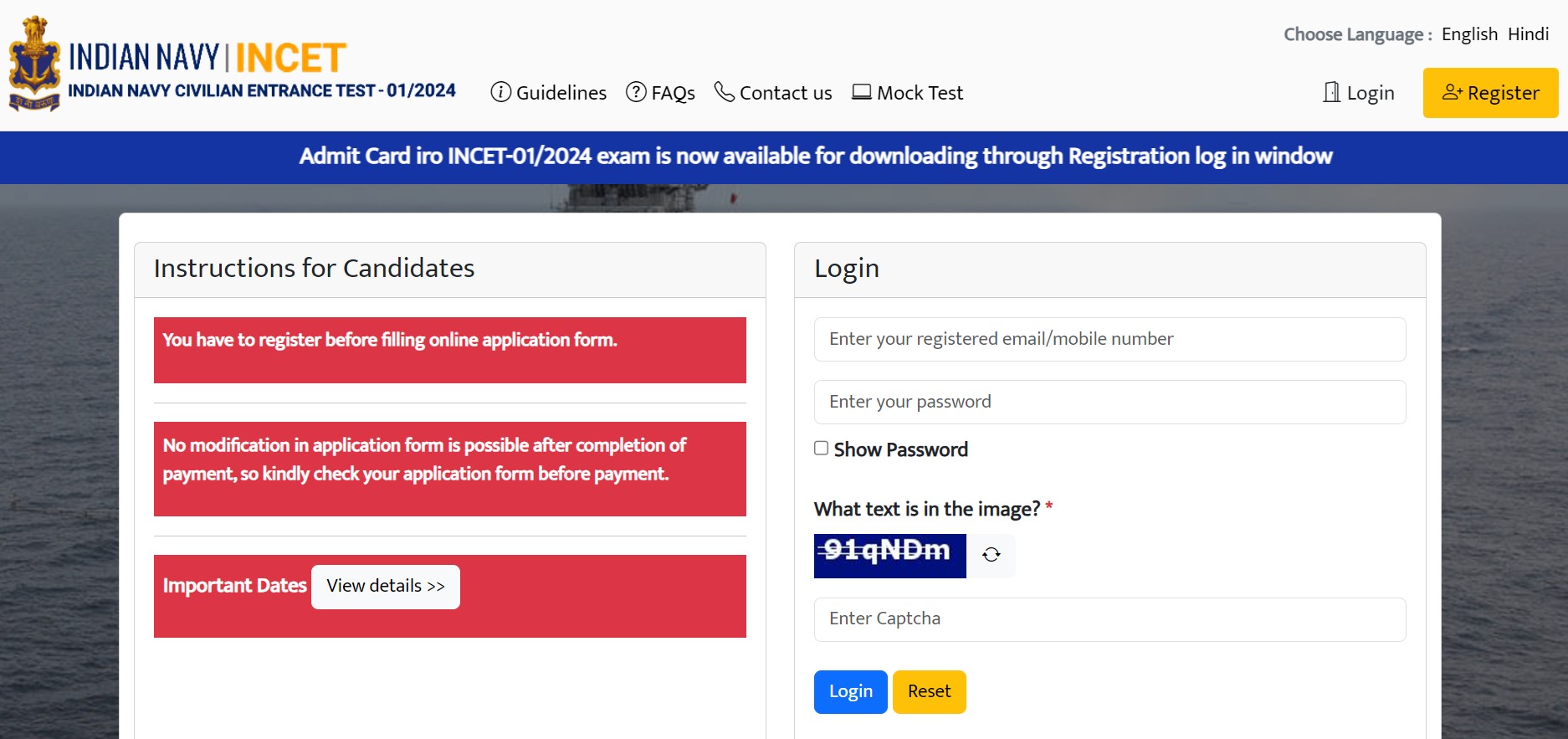
Task: Click the question mark icon beside FAQs
Action: pos(636,92)
